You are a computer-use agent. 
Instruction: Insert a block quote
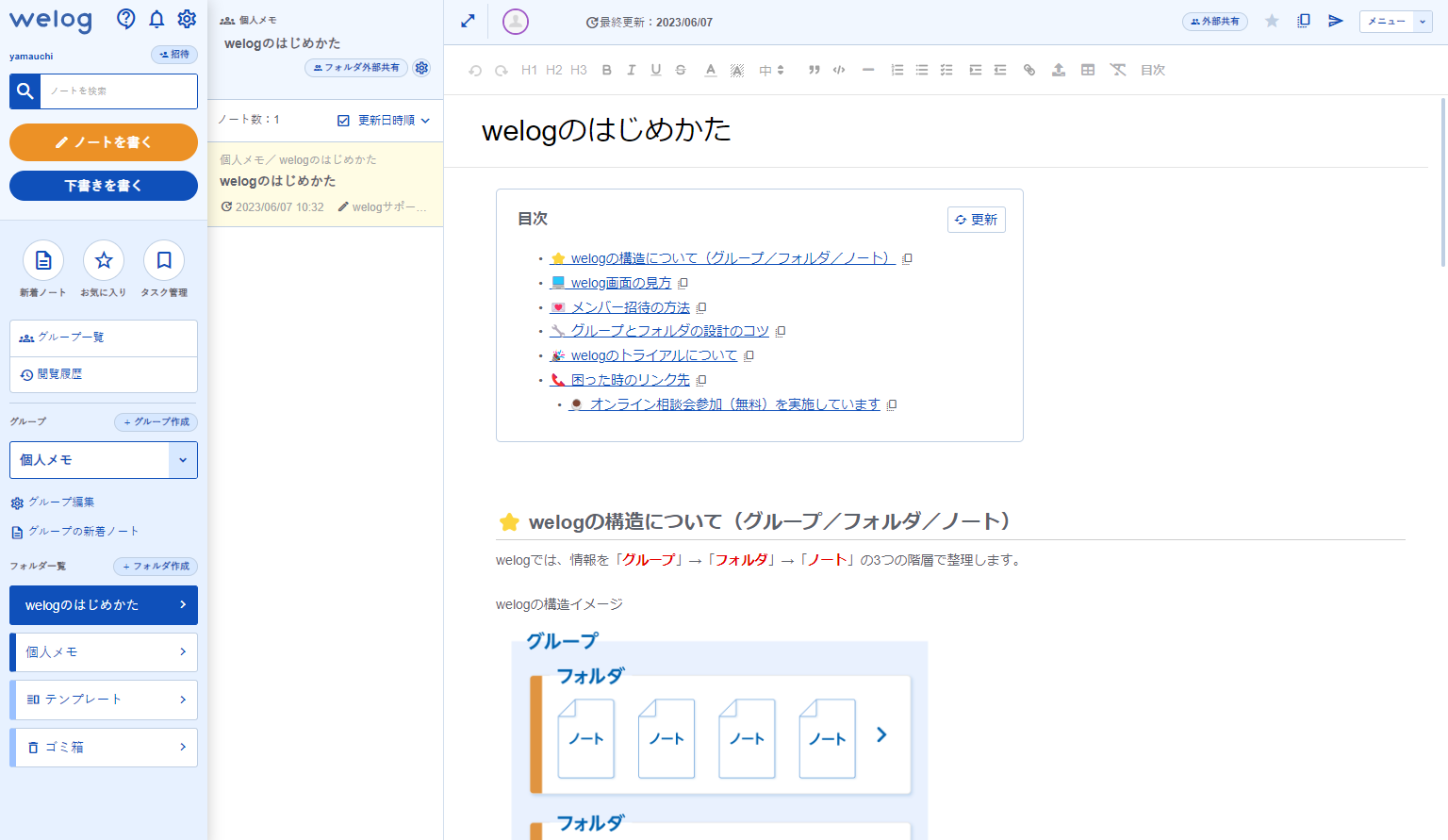pyautogui.click(x=814, y=70)
